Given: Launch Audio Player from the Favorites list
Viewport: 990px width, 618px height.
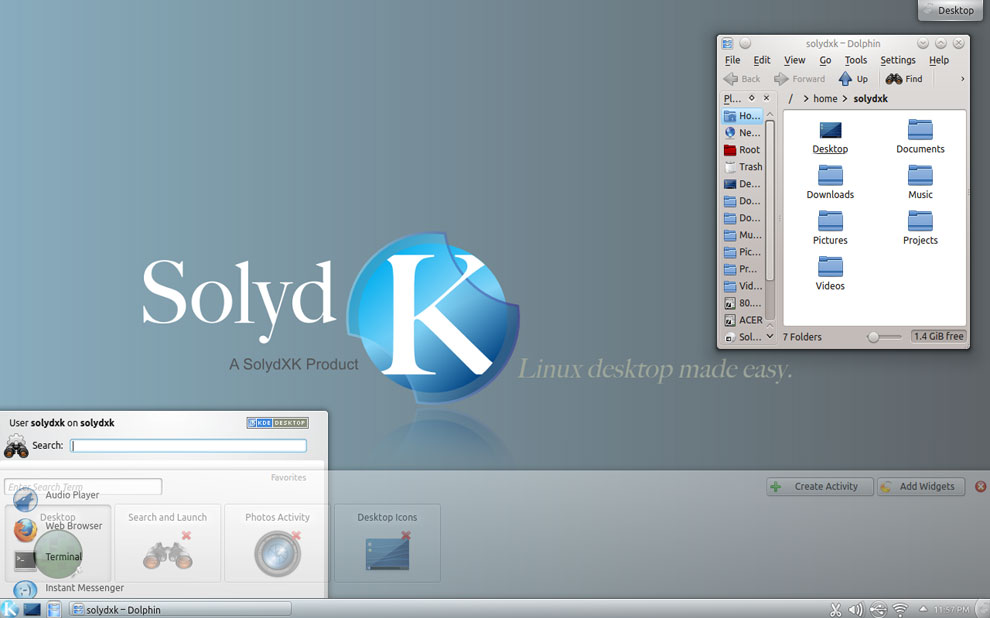Looking at the screenshot, I should 57,497.
